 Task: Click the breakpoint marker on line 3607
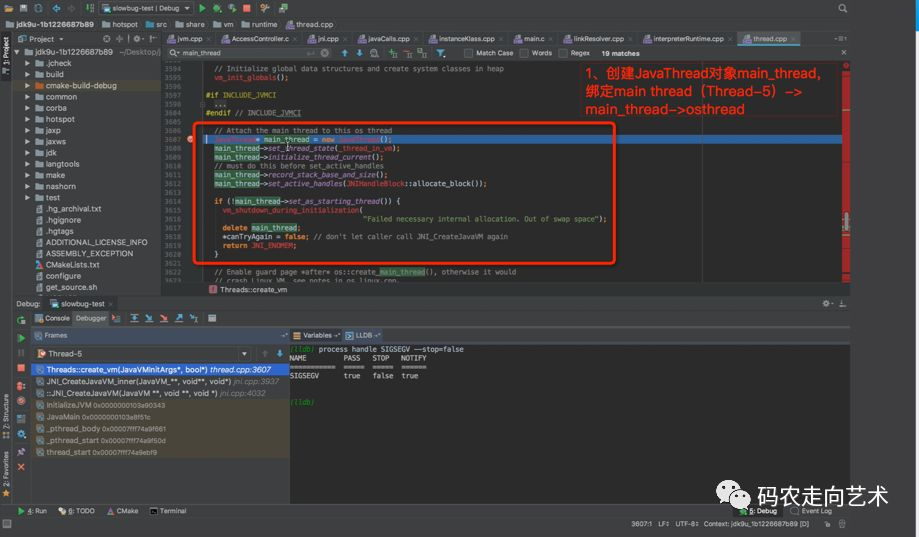coord(192,139)
